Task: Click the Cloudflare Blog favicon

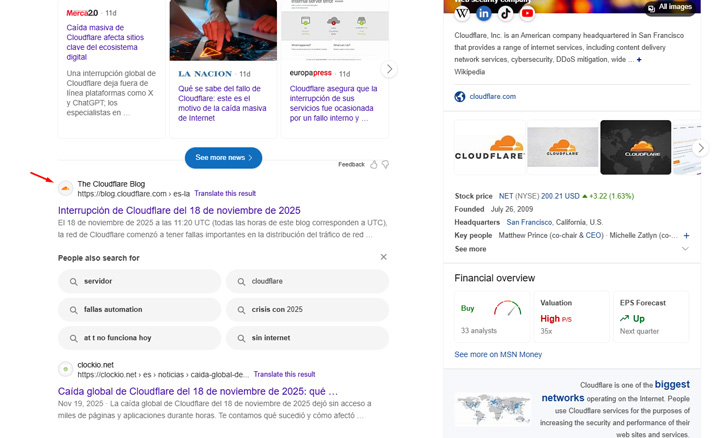Action: pyautogui.click(x=66, y=188)
